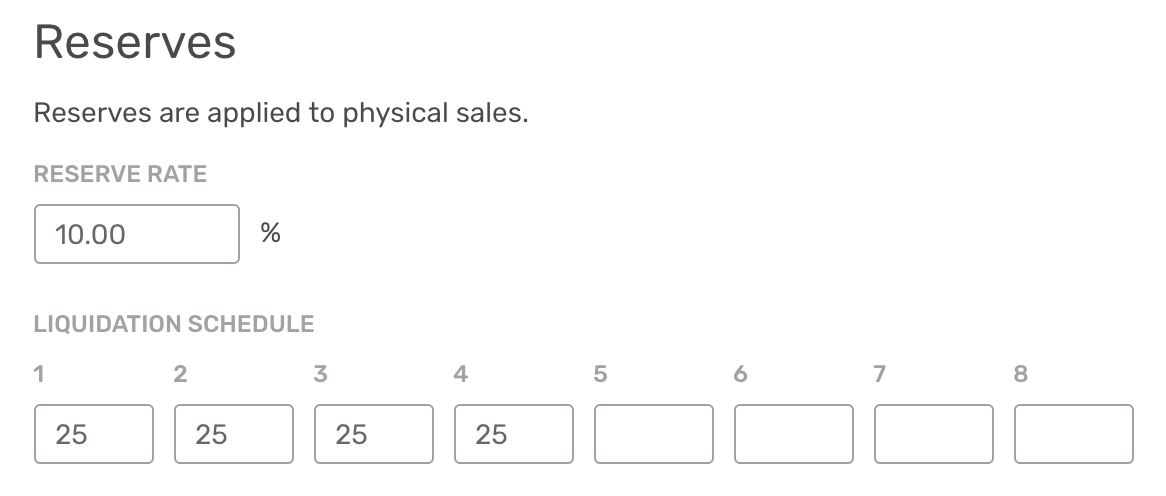Click the text 'Reserves are applied to physical sales.'
Image resolution: width=1166 pixels, height=496 pixels.
[281, 114]
